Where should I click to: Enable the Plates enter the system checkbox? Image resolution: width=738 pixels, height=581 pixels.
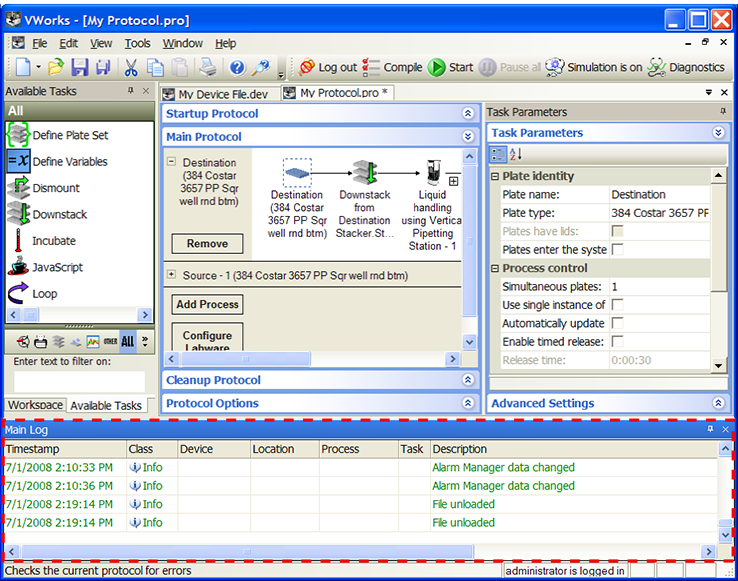(x=617, y=250)
